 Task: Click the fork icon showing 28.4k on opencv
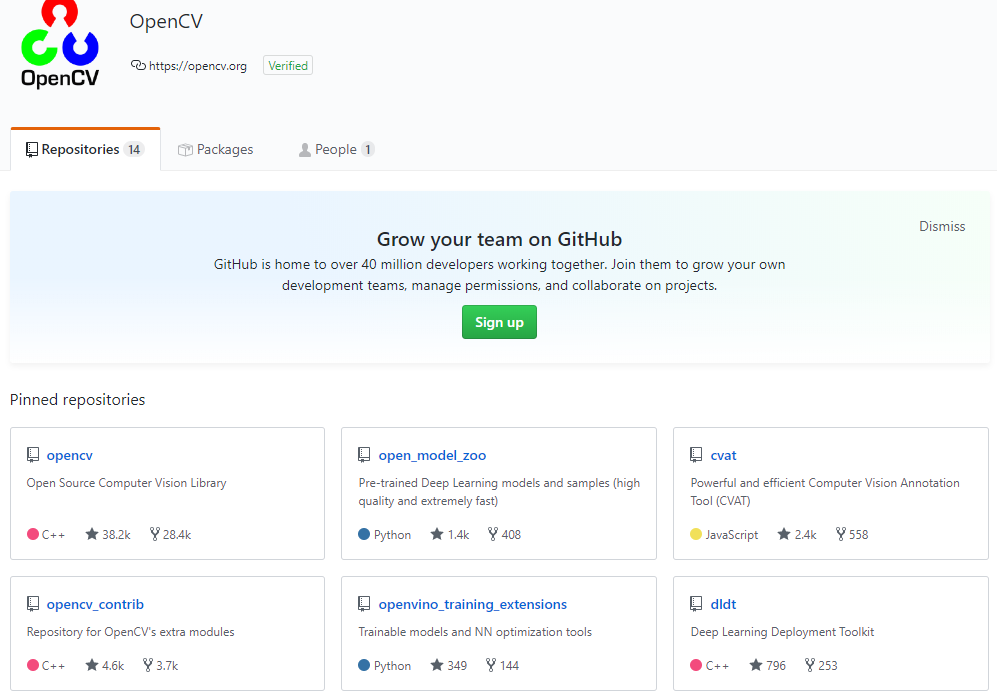tap(155, 534)
